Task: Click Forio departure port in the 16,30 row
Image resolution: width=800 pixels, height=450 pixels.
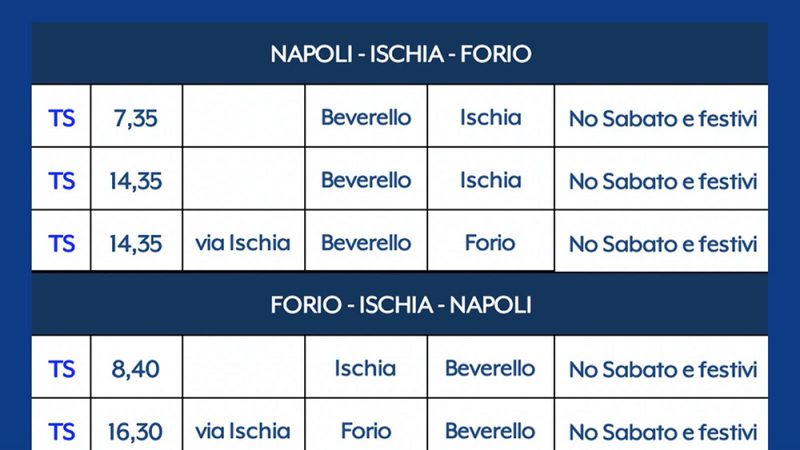Action: point(366,432)
